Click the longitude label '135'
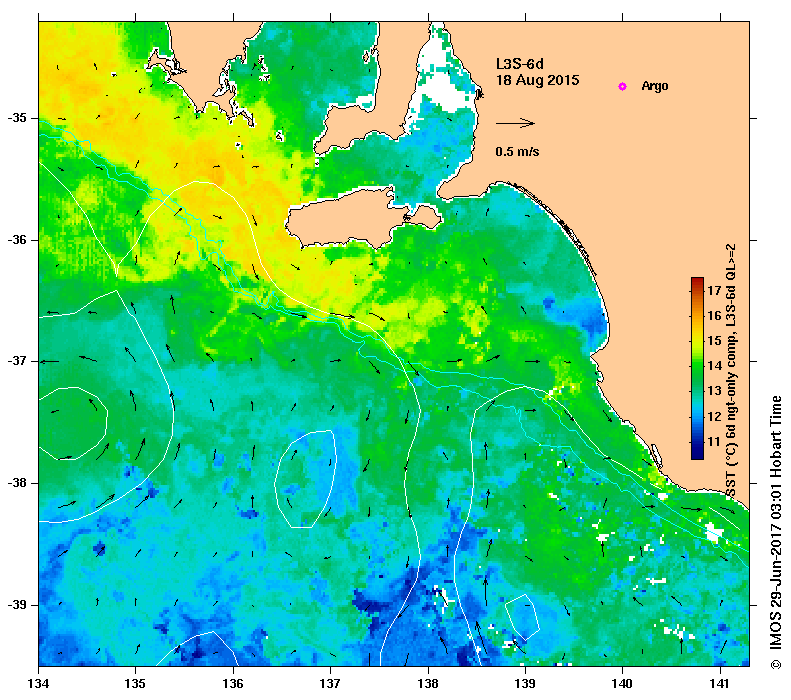The height and width of the screenshot is (700, 791). point(136,684)
